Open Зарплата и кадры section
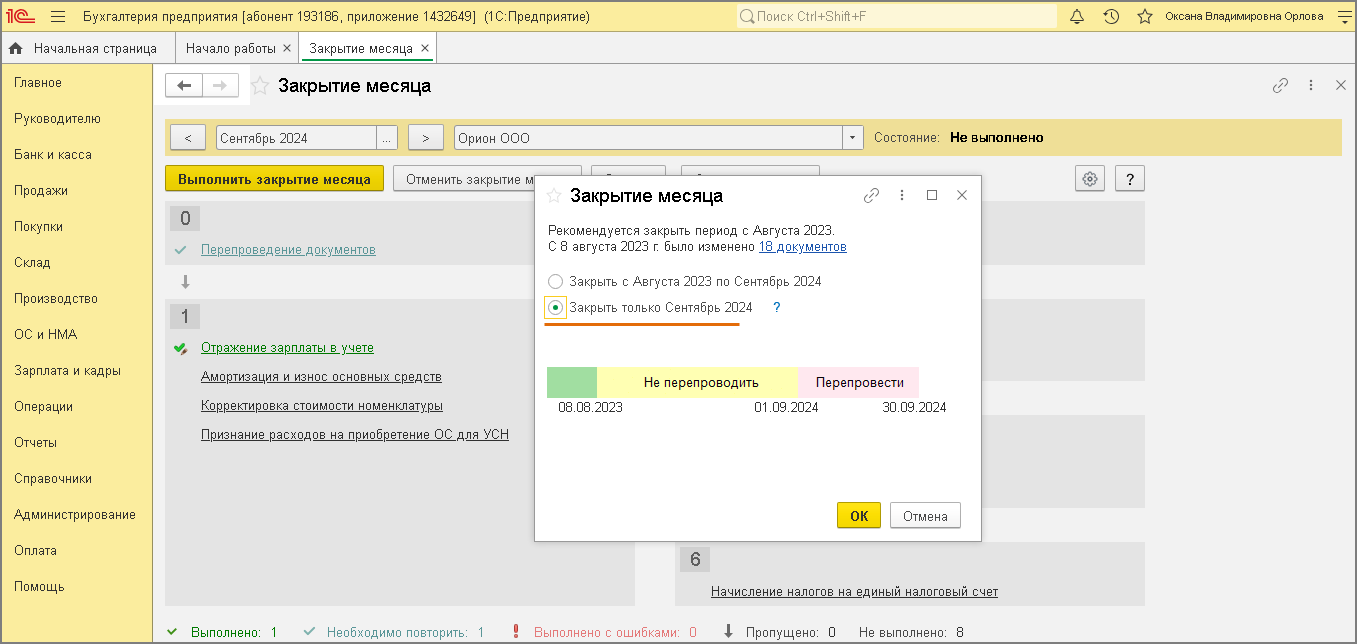This screenshot has height=644, width=1357. point(67,371)
